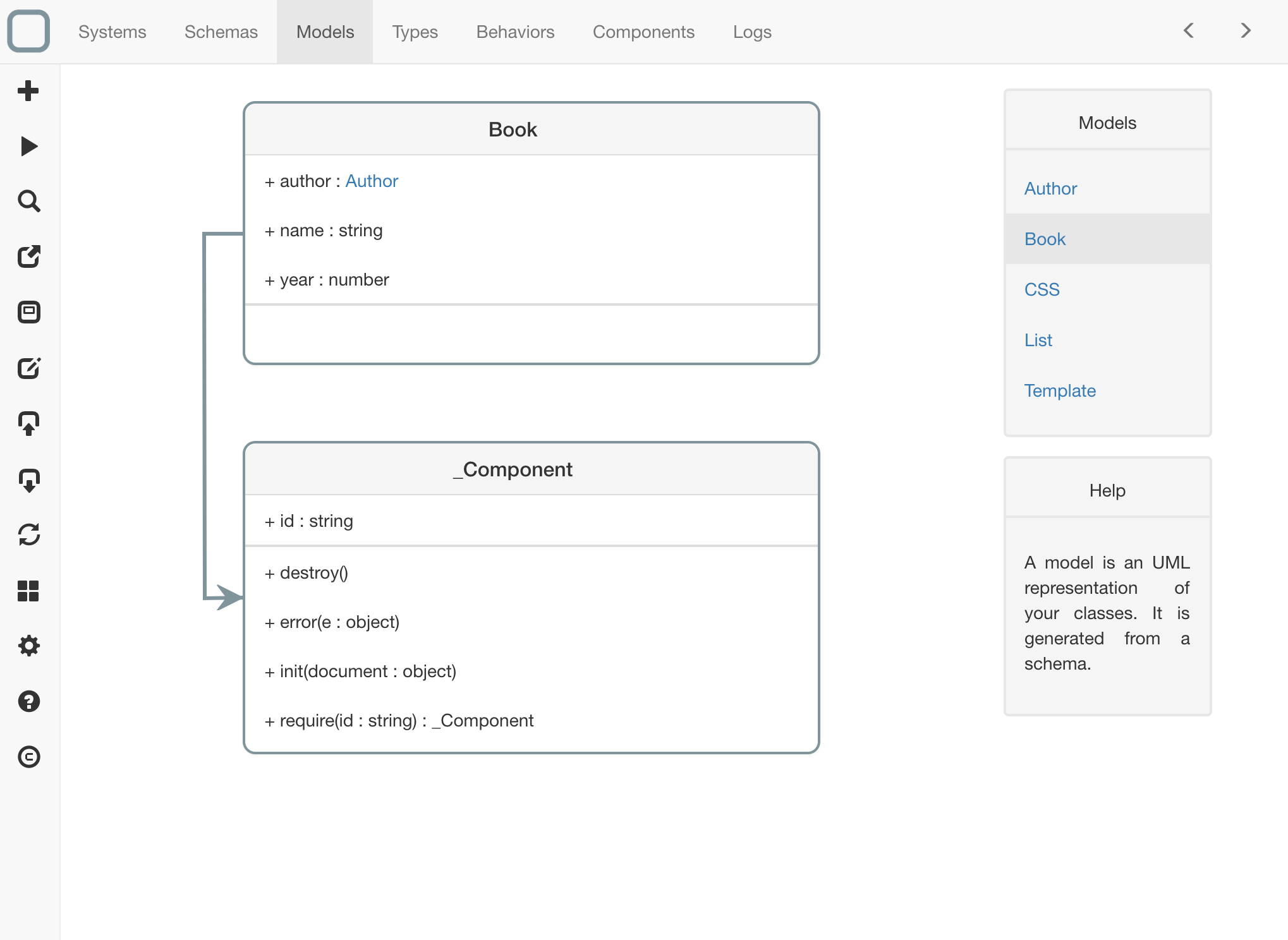The height and width of the screenshot is (940, 1288).
Task: Switch to the Schemas tab
Action: click(221, 32)
